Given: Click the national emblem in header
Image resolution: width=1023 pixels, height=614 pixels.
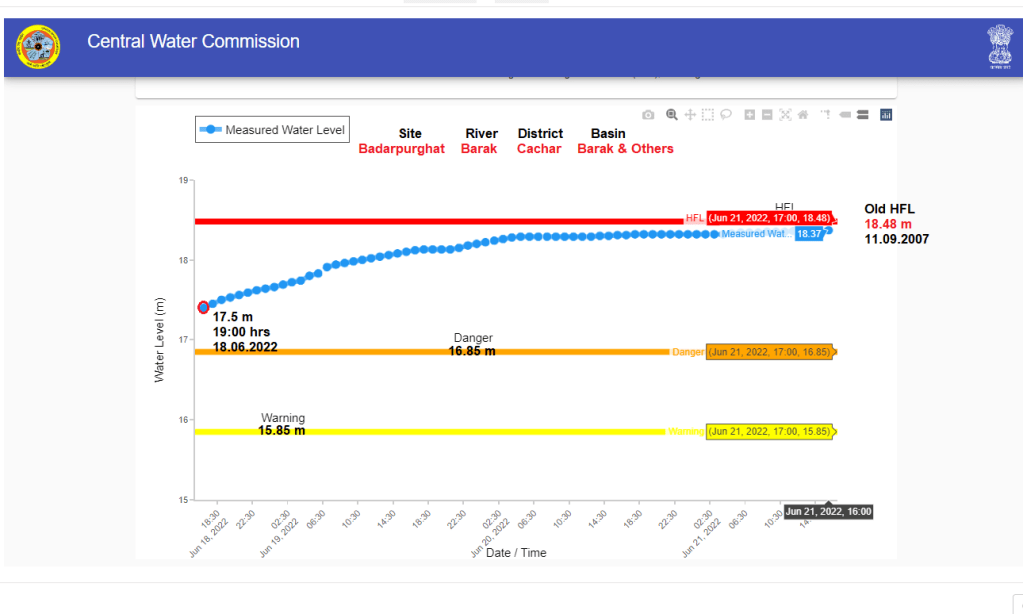Looking at the screenshot, I should [999, 45].
